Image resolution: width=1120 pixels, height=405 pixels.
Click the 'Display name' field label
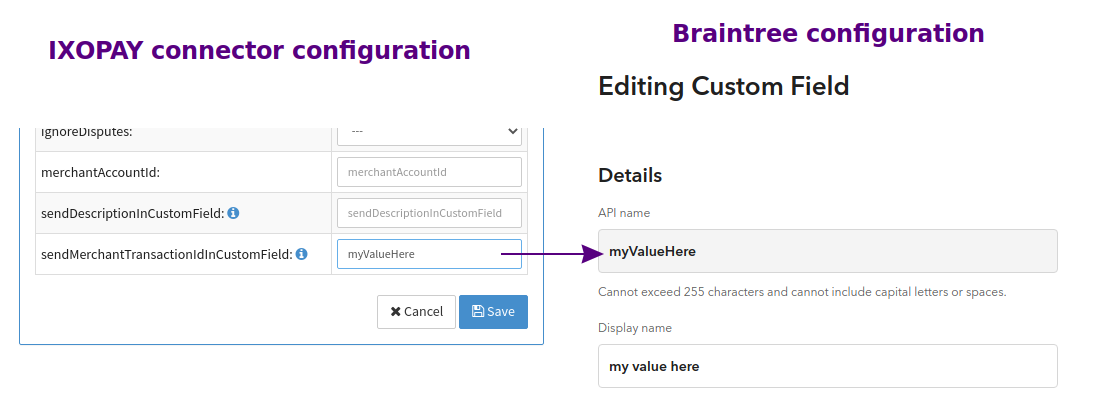coord(635,328)
